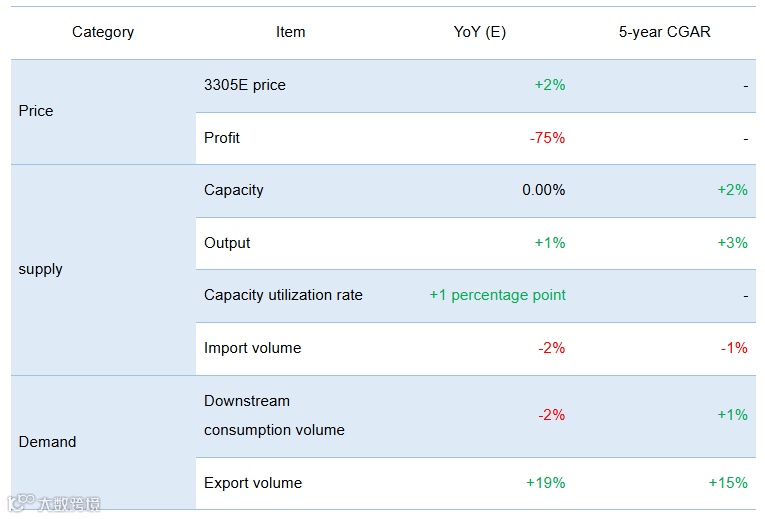Select the -75% profit value
The image size is (765, 519).
tap(547, 138)
